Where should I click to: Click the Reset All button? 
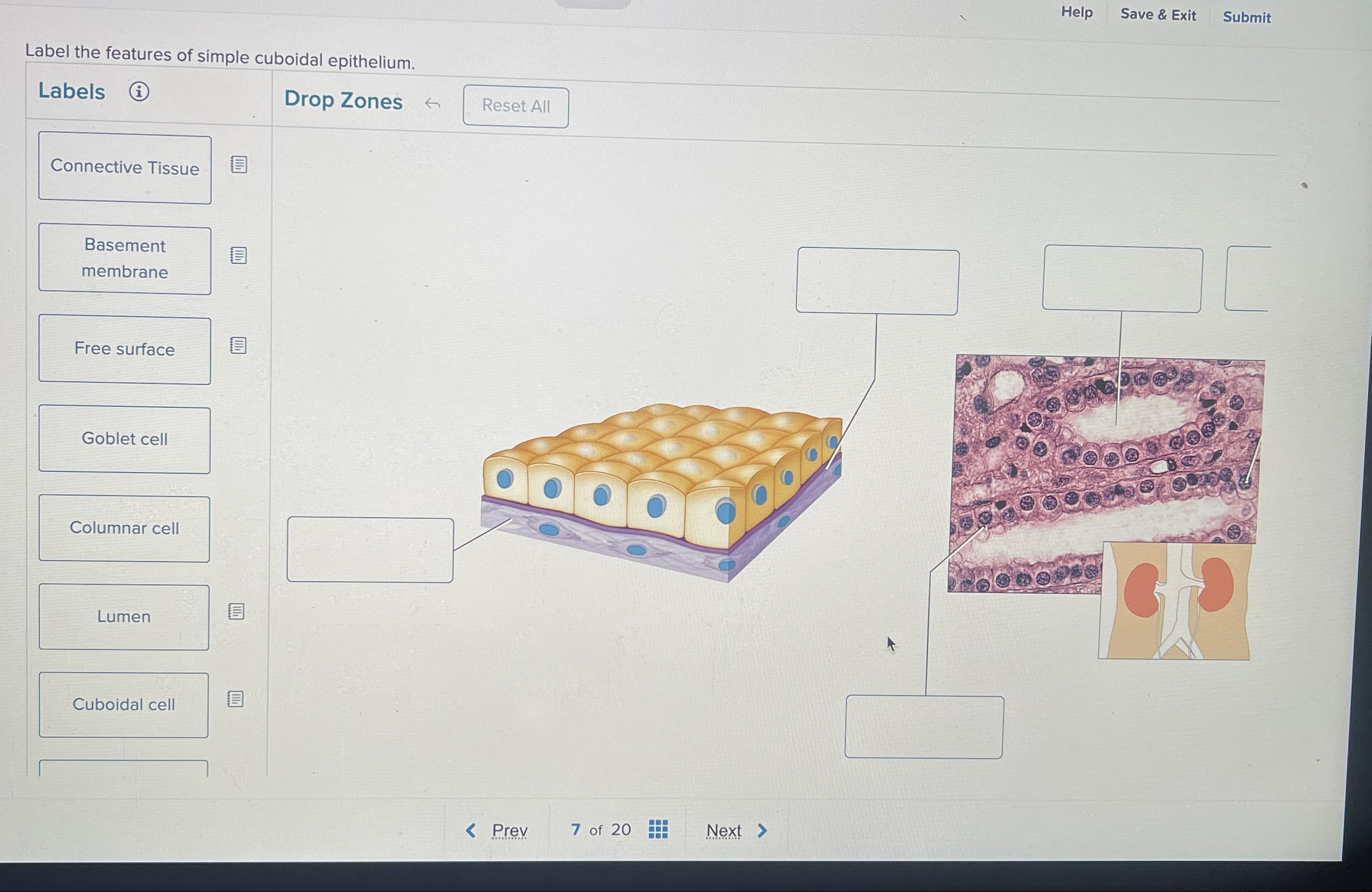516,107
